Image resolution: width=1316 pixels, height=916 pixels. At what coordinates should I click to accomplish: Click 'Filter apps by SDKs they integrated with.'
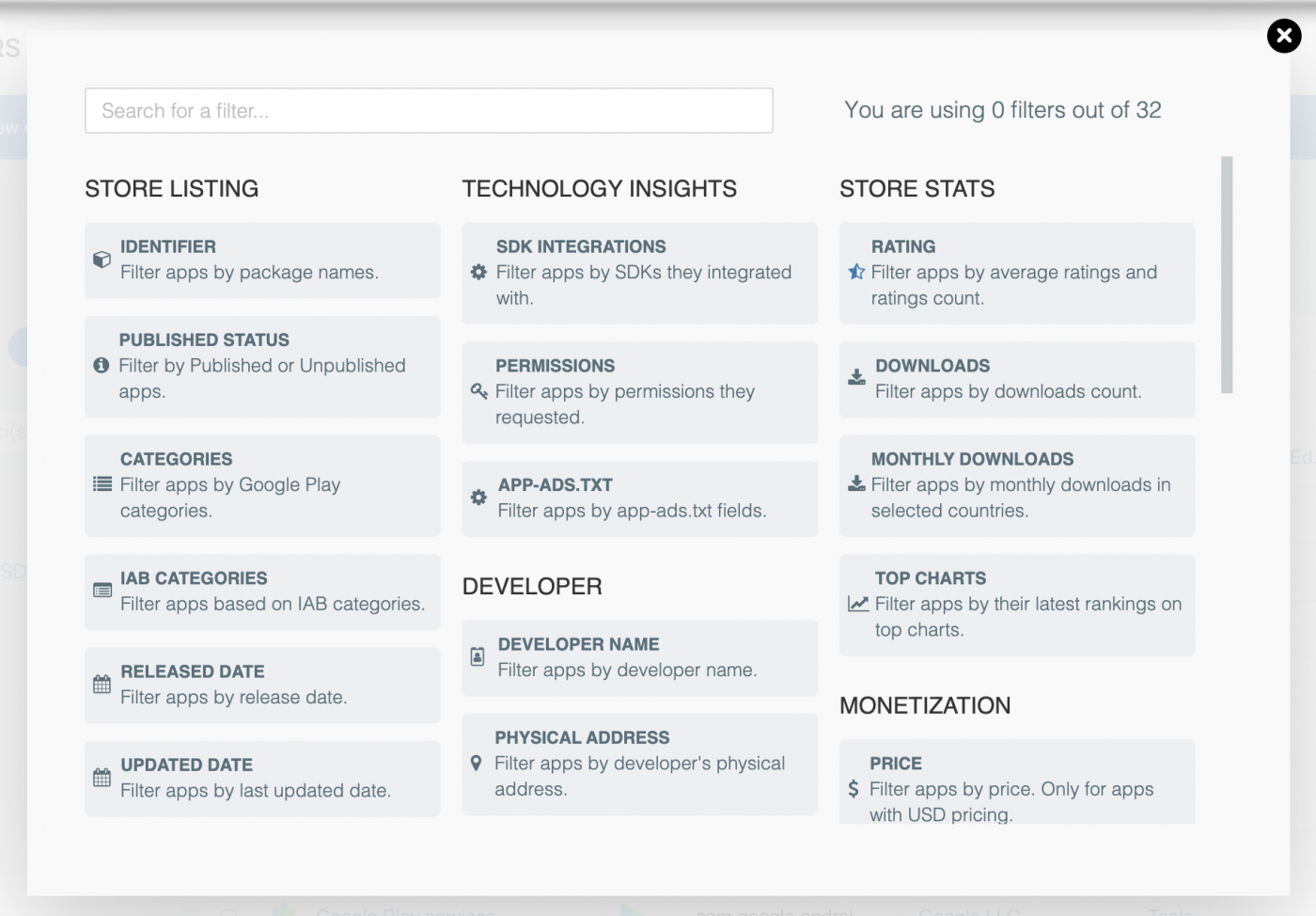pyautogui.click(x=644, y=285)
